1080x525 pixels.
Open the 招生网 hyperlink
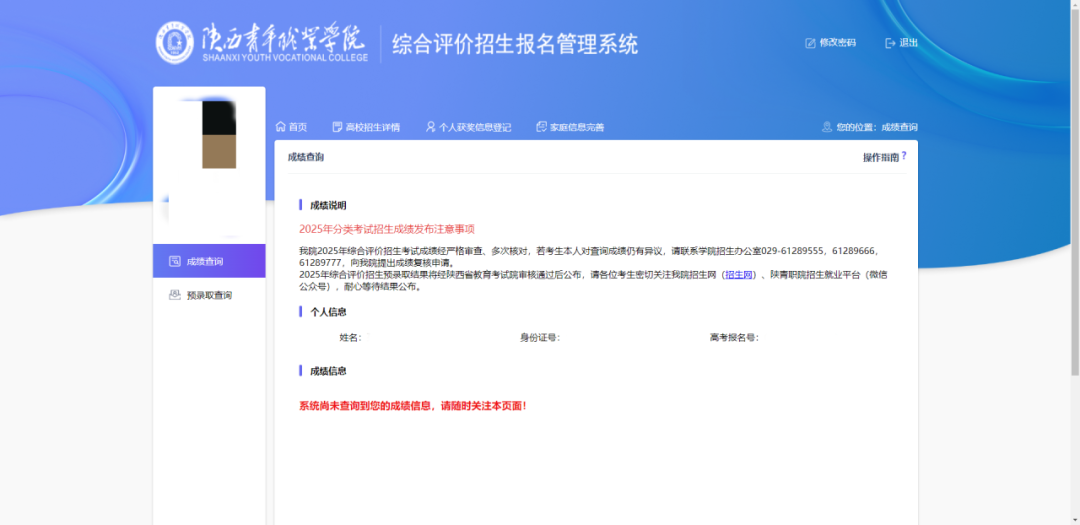pyautogui.click(x=738, y=275)
